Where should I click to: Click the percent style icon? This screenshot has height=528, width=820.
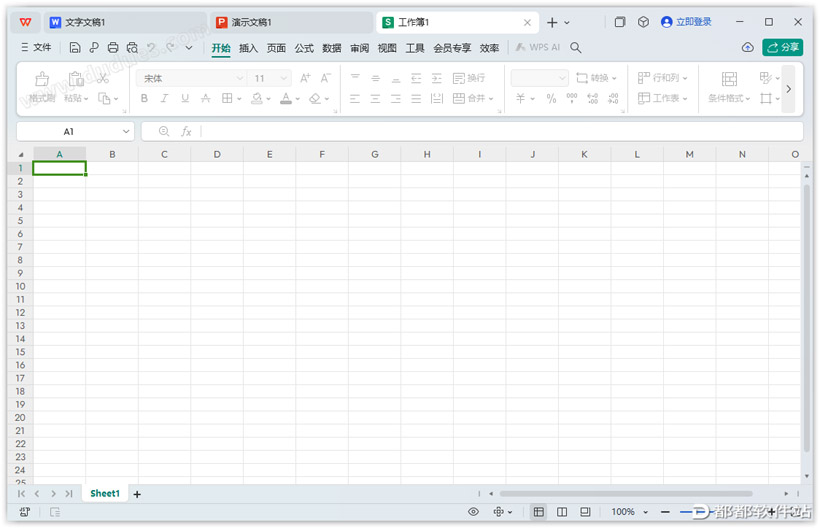551,98
